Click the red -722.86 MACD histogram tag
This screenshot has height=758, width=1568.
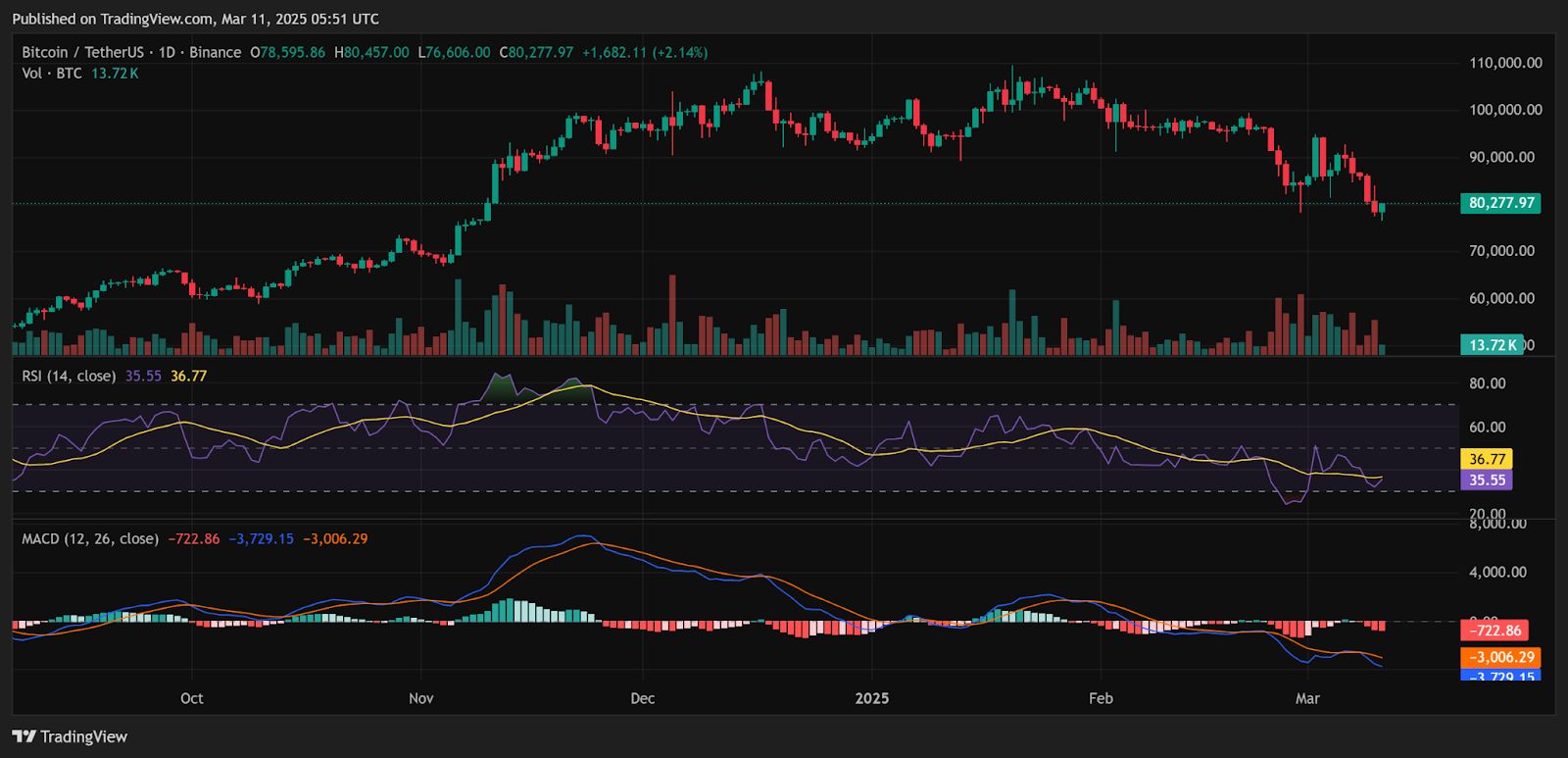tap(1494, 631)
